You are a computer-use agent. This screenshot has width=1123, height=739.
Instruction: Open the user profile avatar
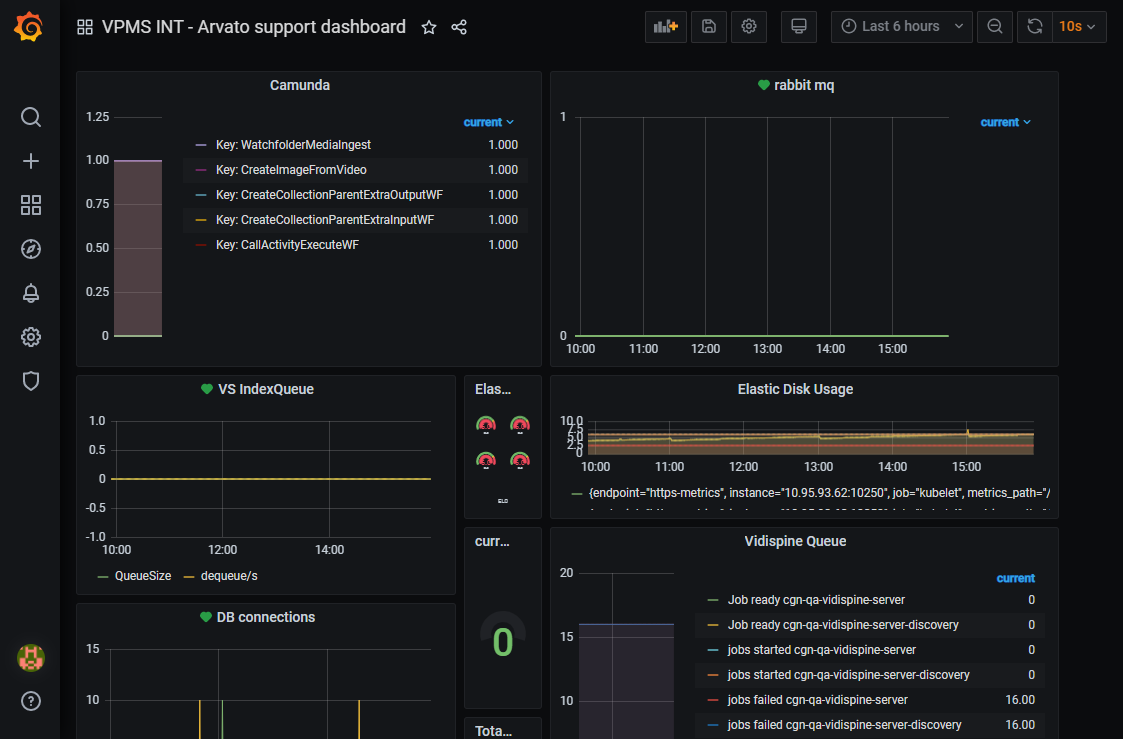31,657
